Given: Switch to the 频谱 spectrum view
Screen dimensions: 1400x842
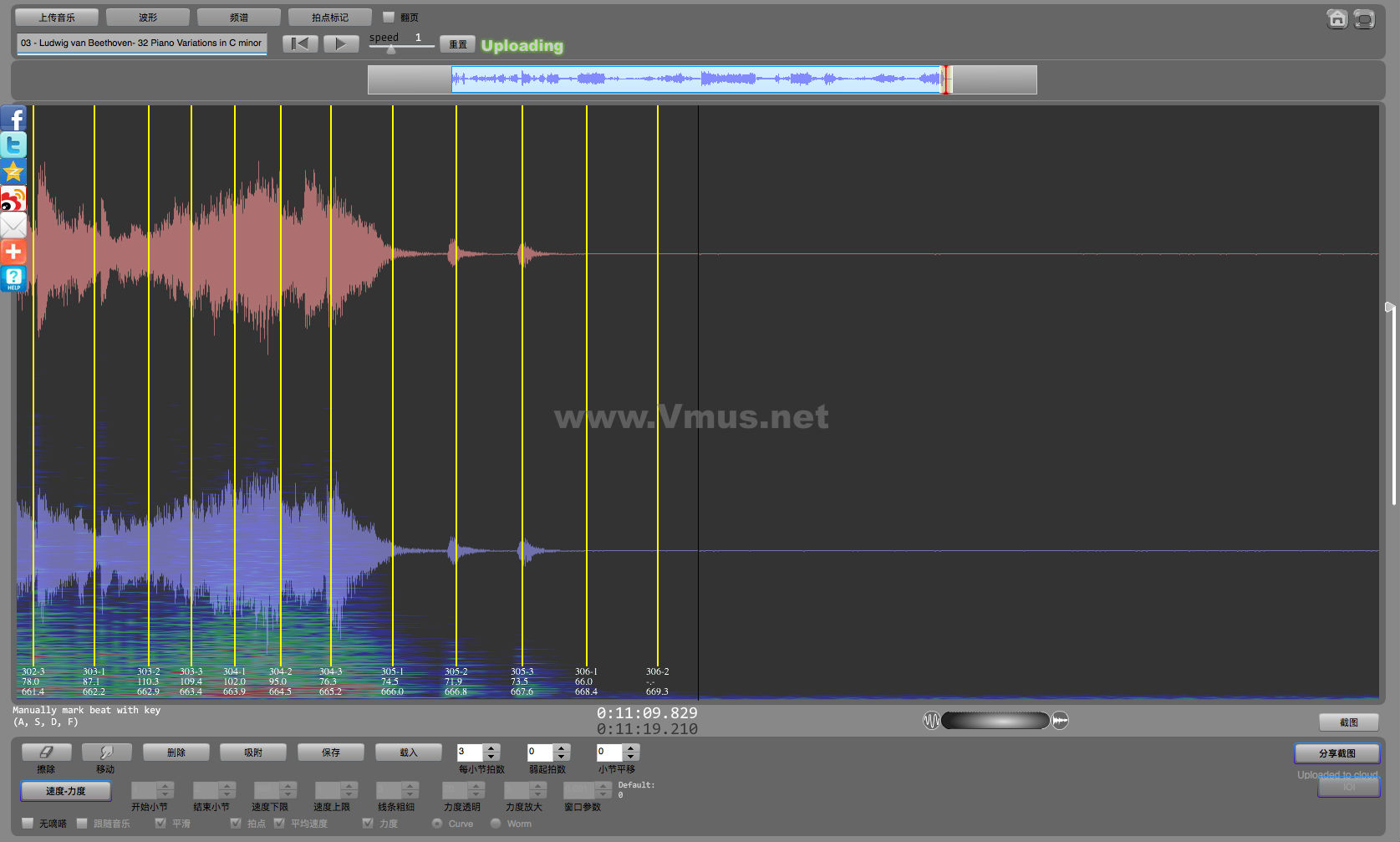Looking at the screenshot, I should 239,17.
